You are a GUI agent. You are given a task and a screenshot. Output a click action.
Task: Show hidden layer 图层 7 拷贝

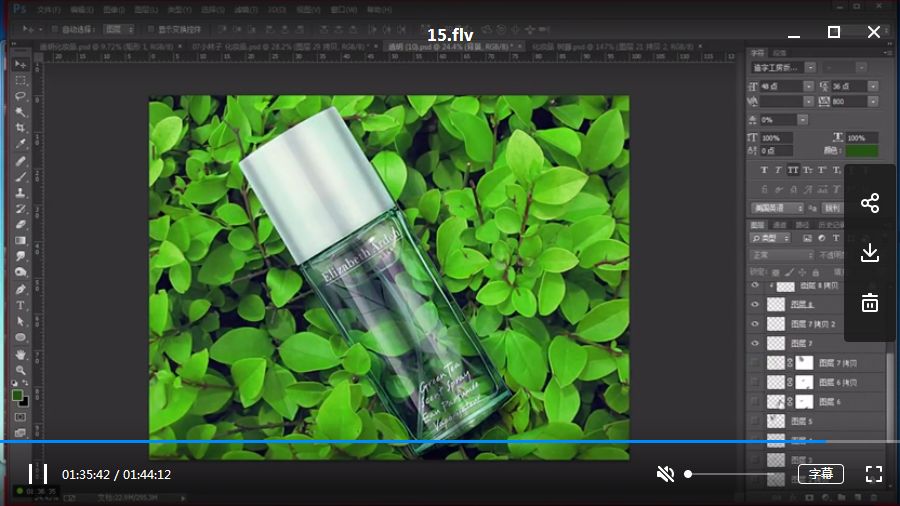(755, 363)
